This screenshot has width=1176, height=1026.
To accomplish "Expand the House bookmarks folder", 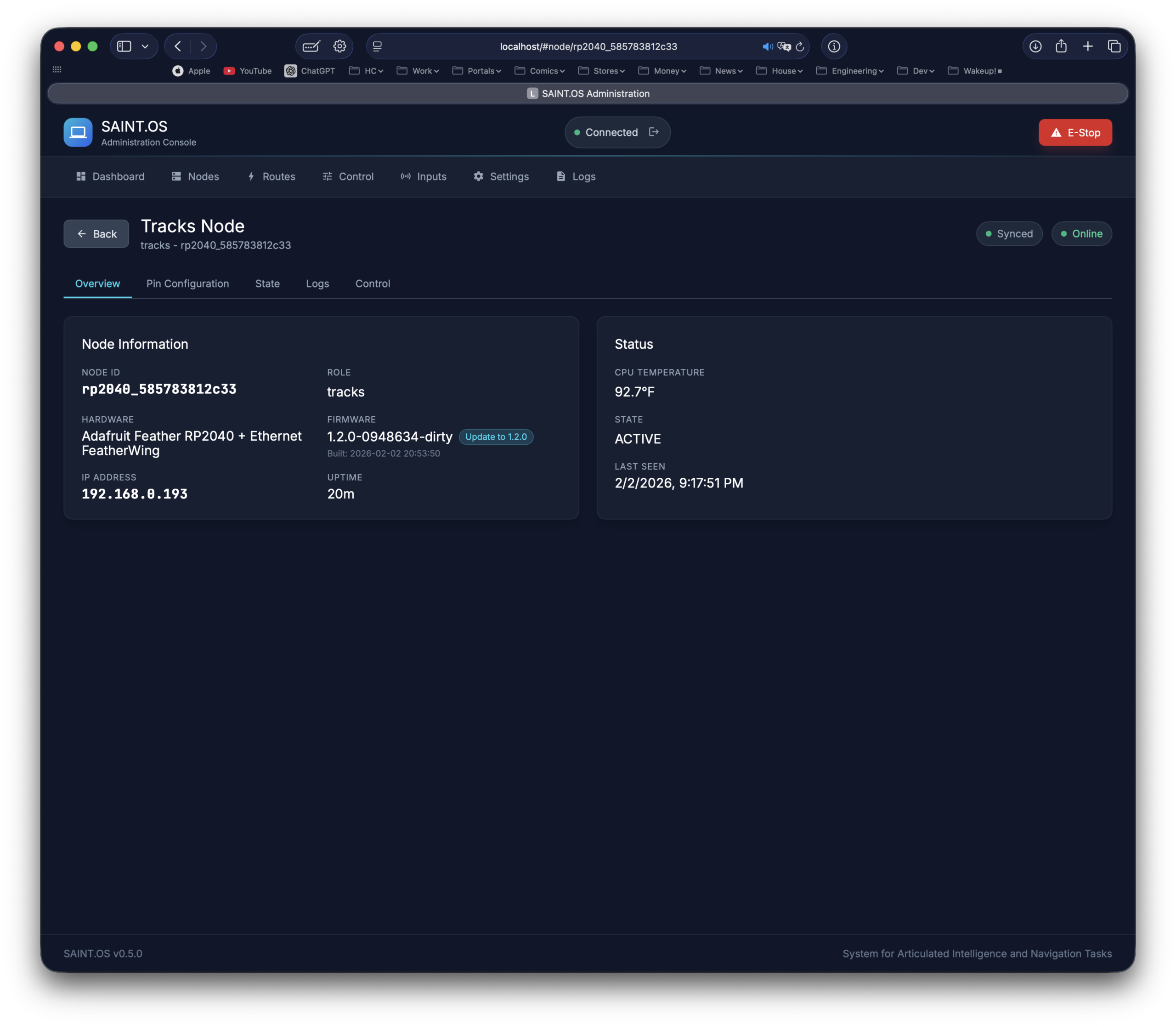I will click(780, 71).
